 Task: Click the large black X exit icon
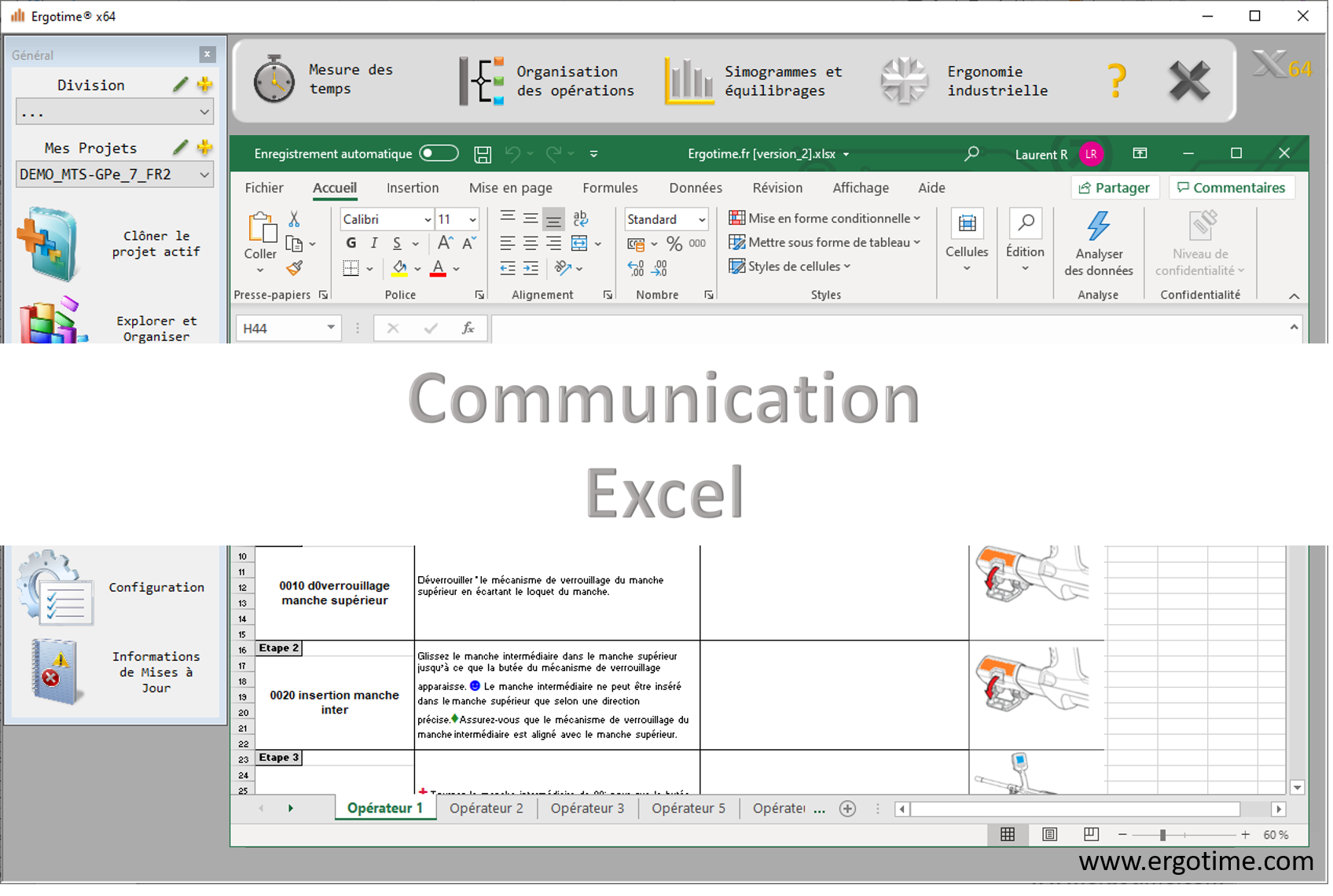click(1189, 80)
